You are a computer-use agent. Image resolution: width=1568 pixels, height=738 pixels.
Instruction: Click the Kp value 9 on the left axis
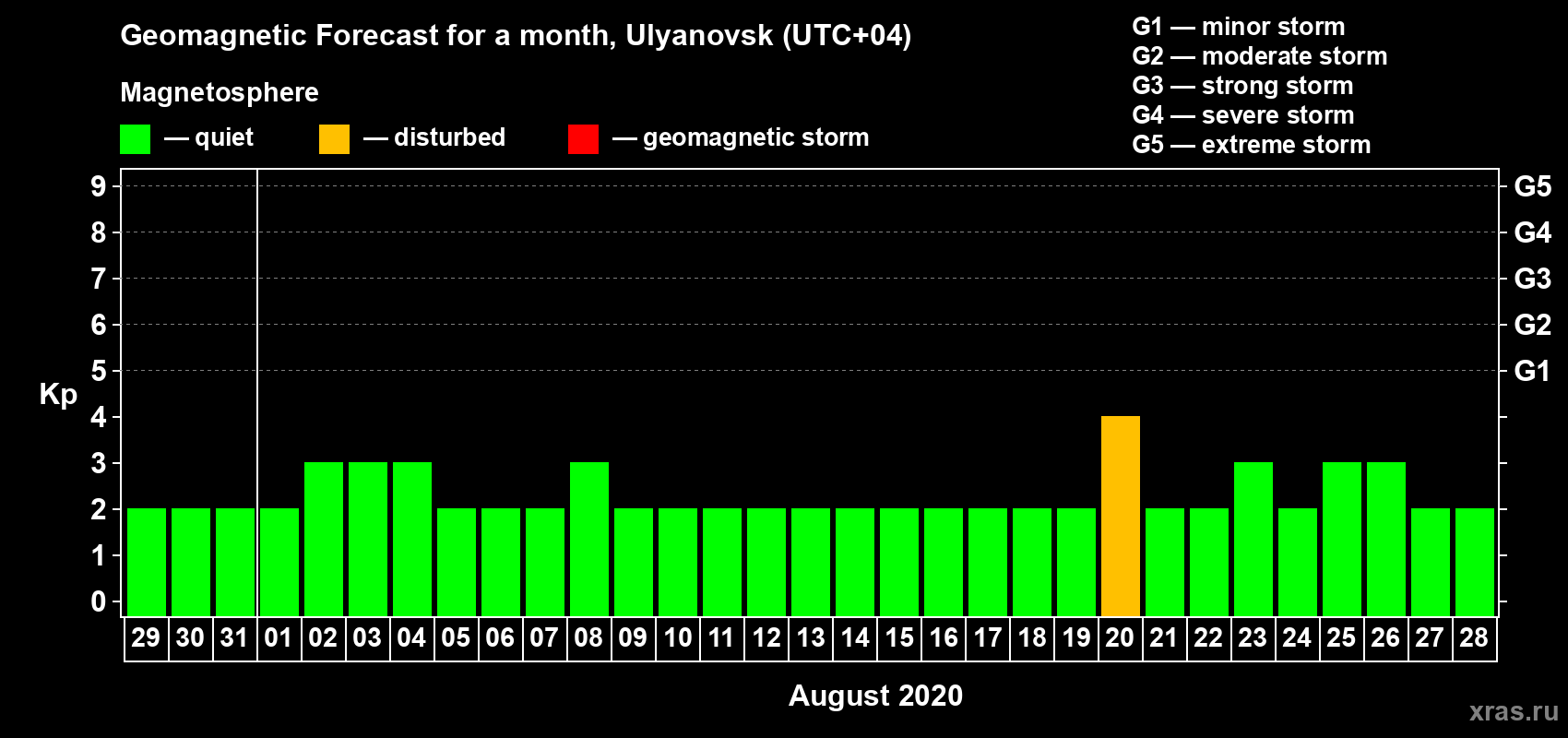99,186
